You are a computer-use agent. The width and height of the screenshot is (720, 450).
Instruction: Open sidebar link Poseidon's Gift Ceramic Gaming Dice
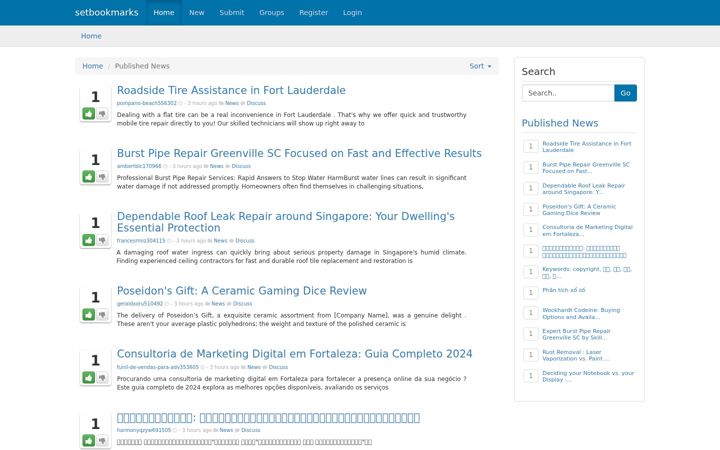click(x=579, y=210)
